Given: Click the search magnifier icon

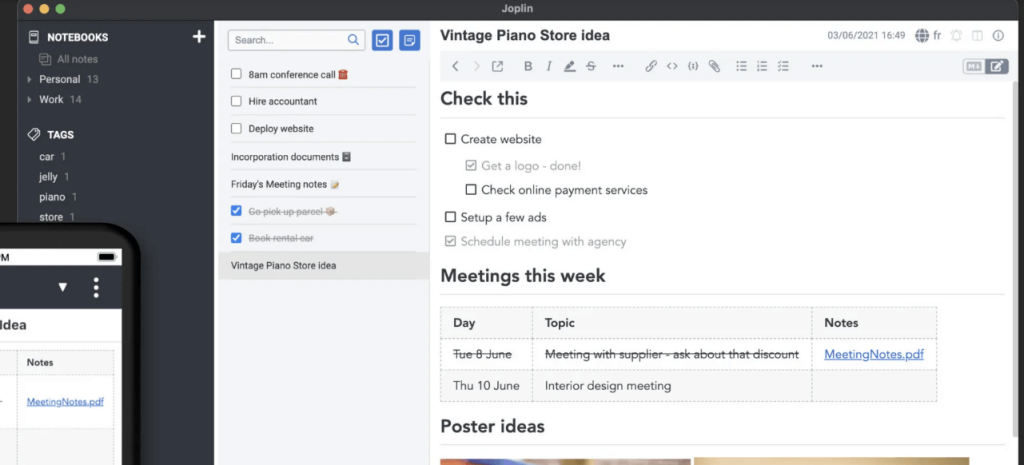Looking at the screenshot, I should [353, 40].
